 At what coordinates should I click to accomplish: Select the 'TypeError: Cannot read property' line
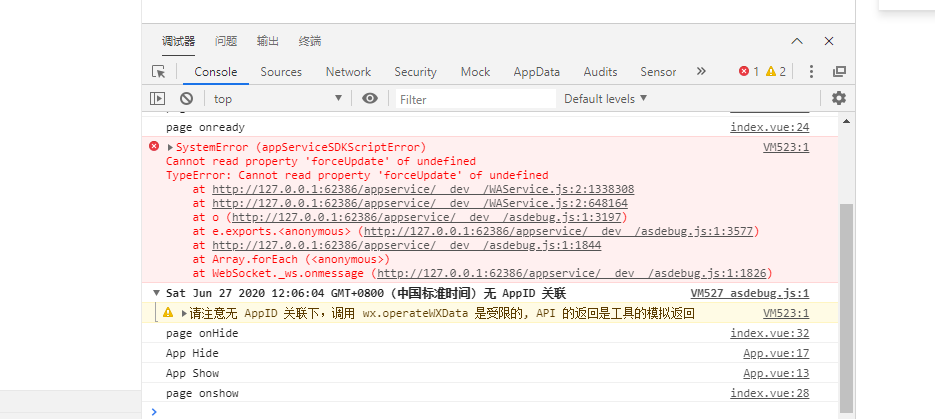click(357, 175)
